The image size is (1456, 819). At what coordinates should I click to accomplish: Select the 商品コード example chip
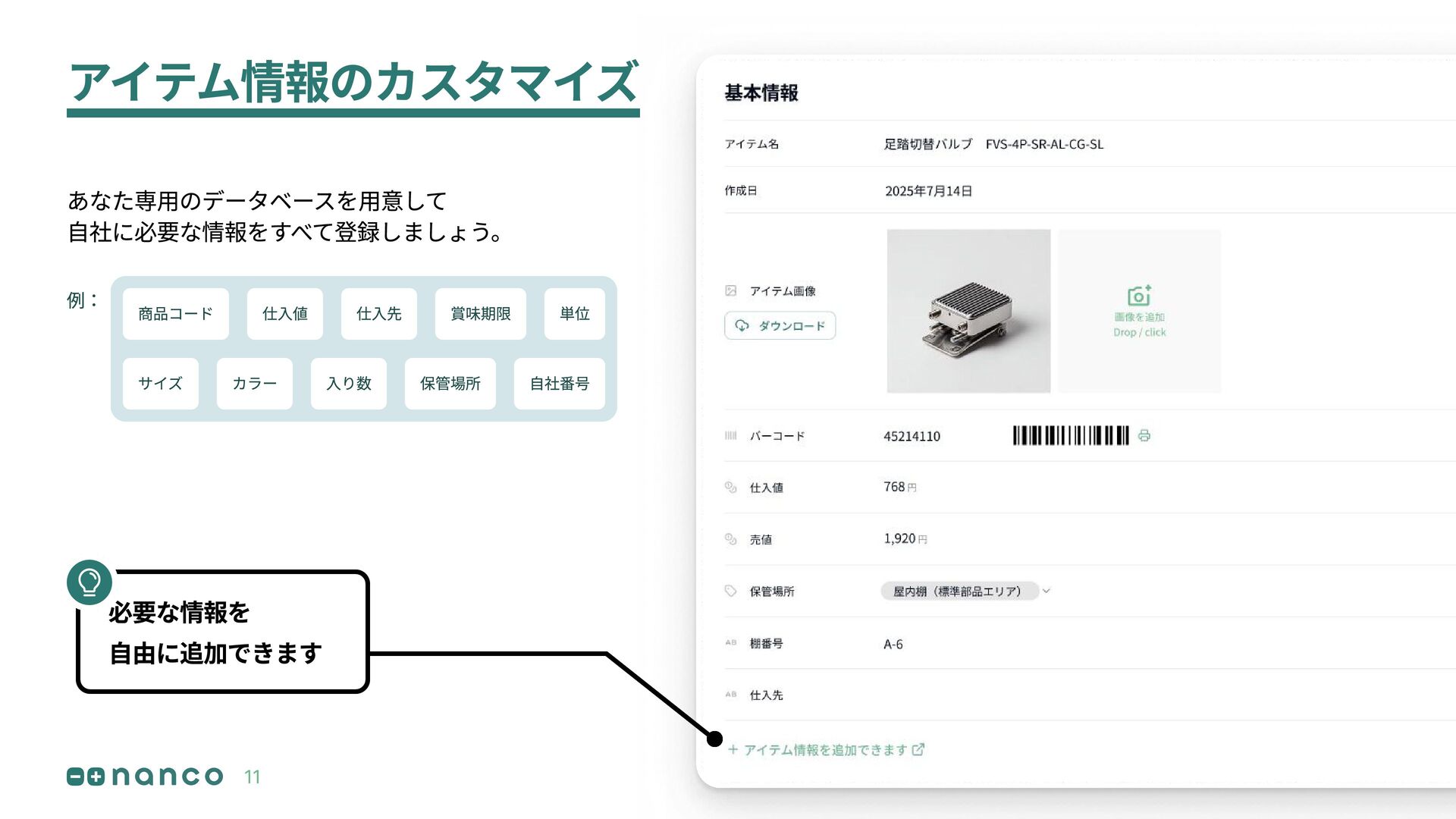pyautogui.click(x=175, y=314)
